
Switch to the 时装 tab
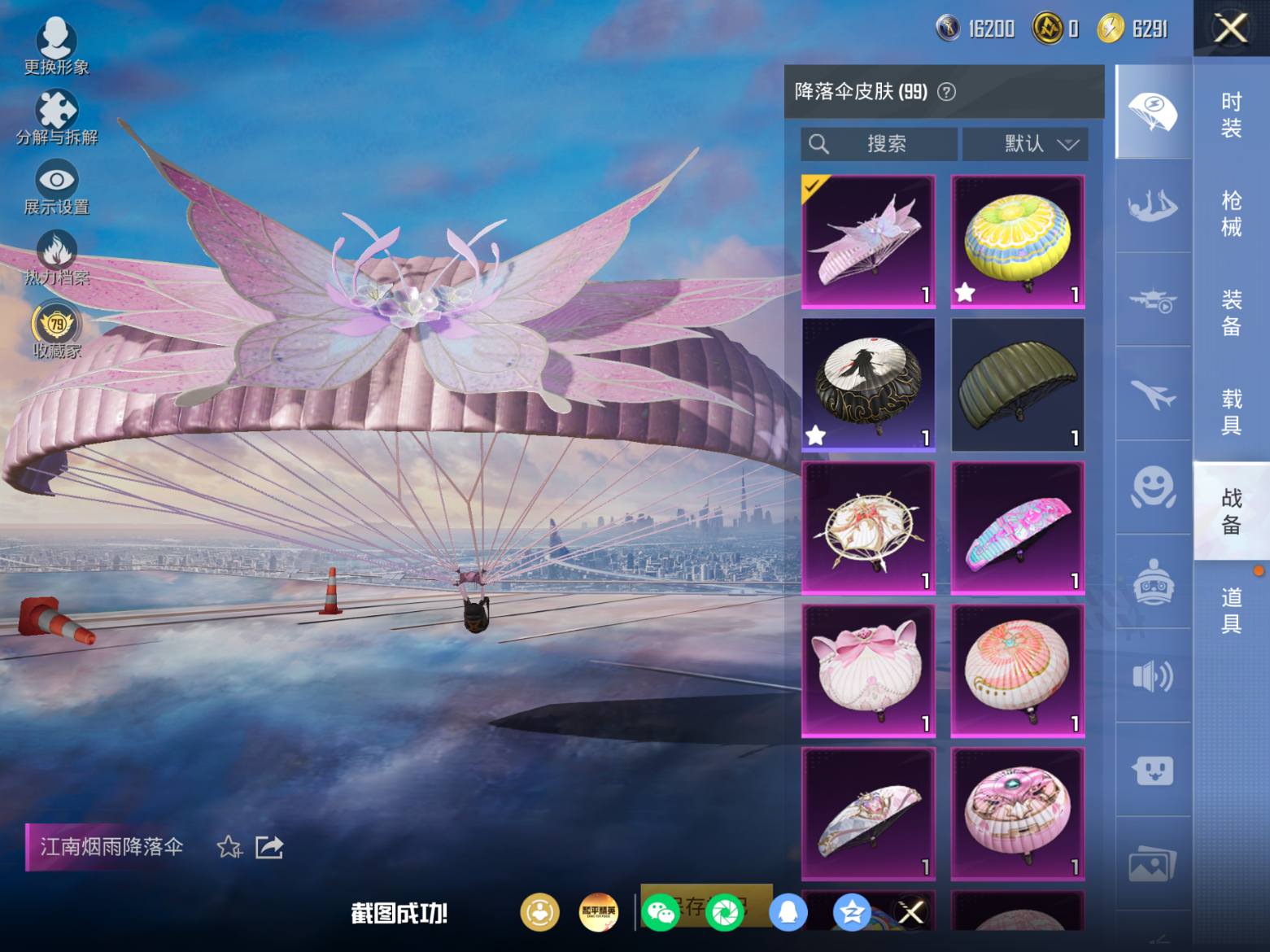coord(1231,115)
